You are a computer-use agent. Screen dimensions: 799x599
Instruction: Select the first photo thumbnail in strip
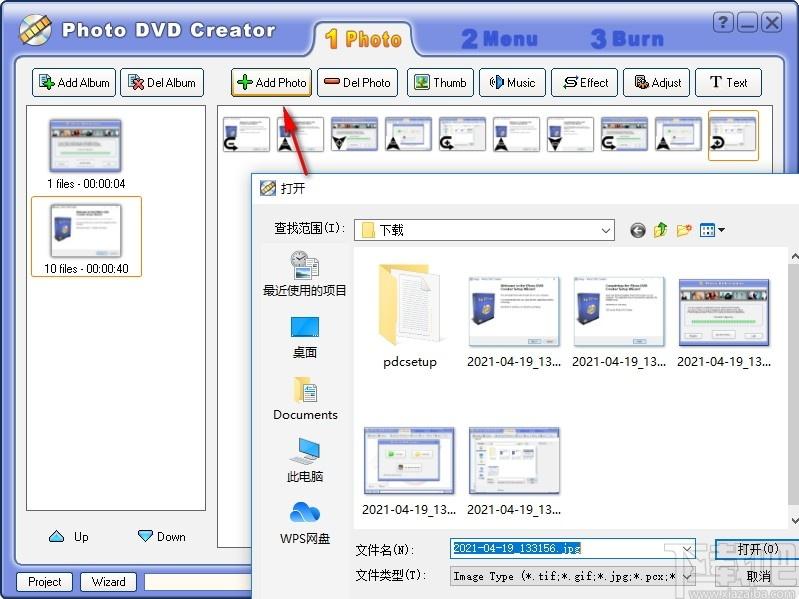247,134
